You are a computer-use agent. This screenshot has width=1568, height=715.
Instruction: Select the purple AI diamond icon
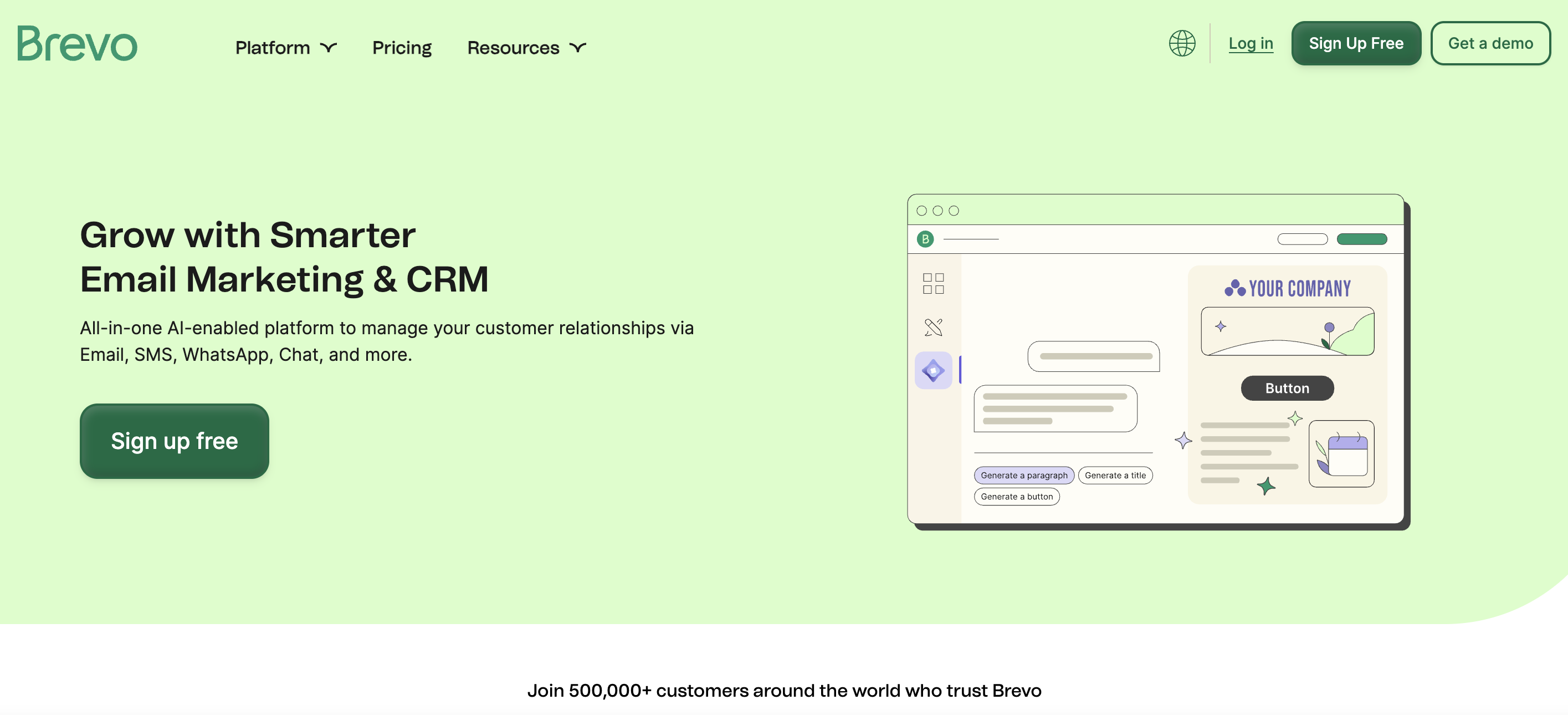tap(932, 370)
